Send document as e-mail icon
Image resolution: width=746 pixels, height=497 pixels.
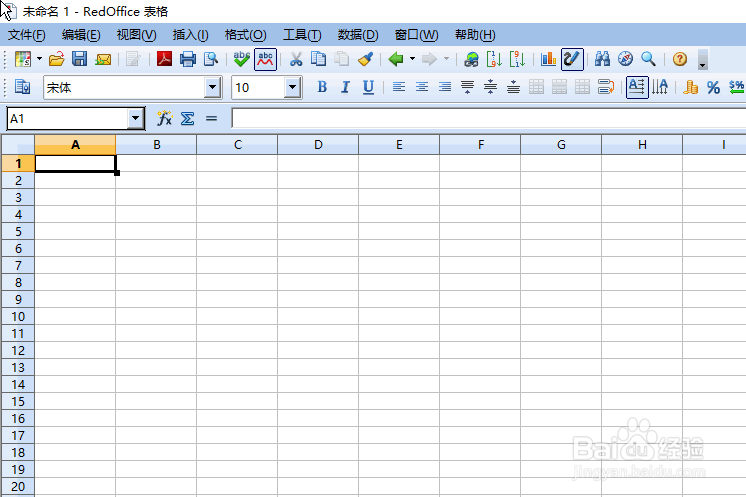click(103, 59)
